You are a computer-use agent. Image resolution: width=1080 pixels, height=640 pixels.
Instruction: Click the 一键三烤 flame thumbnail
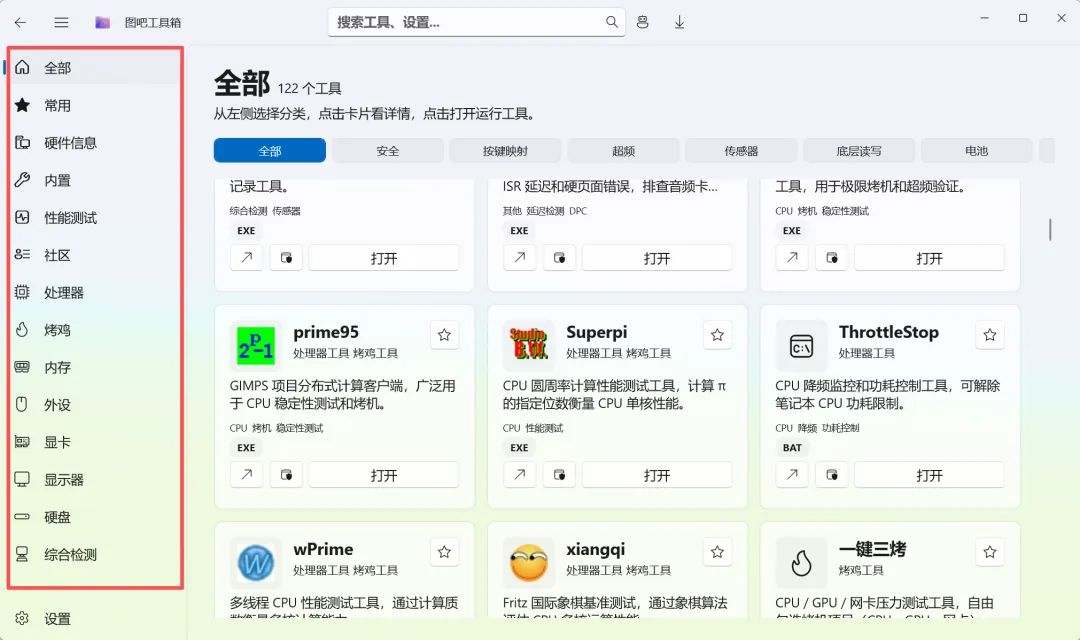pyautogui.click(x=801, y=563)
